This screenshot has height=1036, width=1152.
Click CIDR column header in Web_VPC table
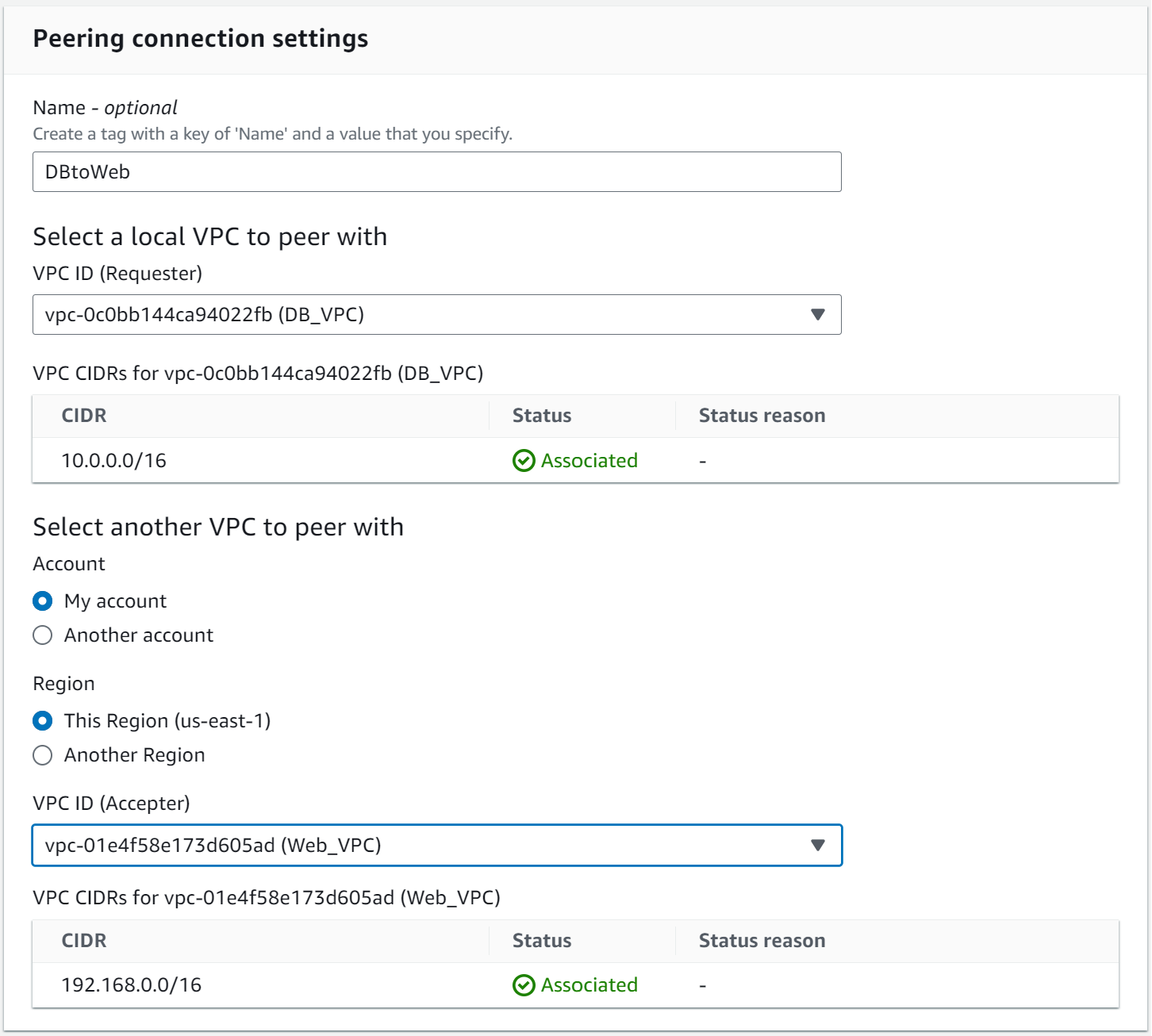[84, 941]
